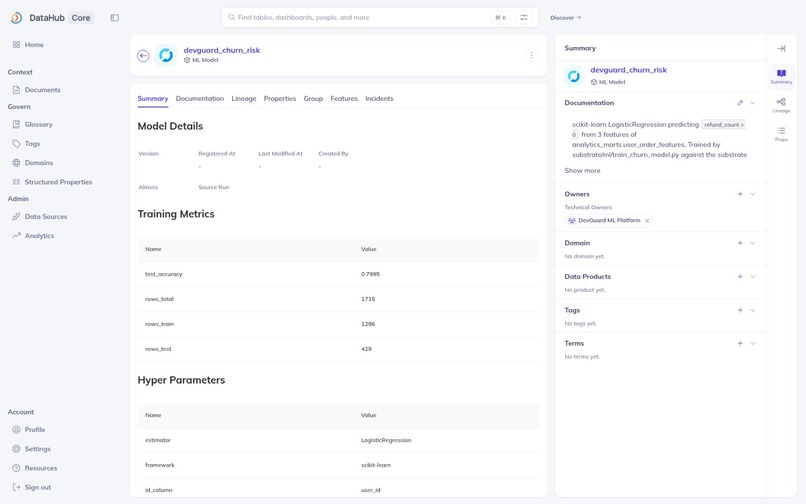
Task: Add an owner with plus icon
Action: (x=740, y=194)
